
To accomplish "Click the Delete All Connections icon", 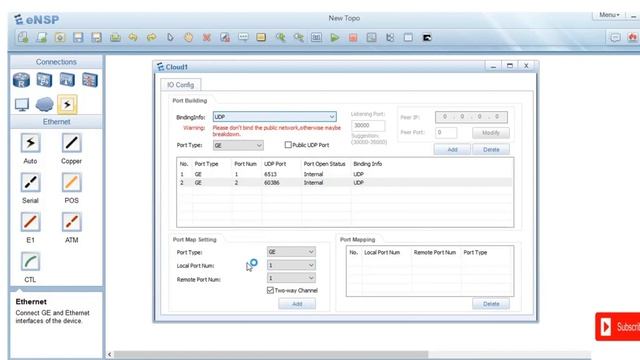I will (225, 38).
